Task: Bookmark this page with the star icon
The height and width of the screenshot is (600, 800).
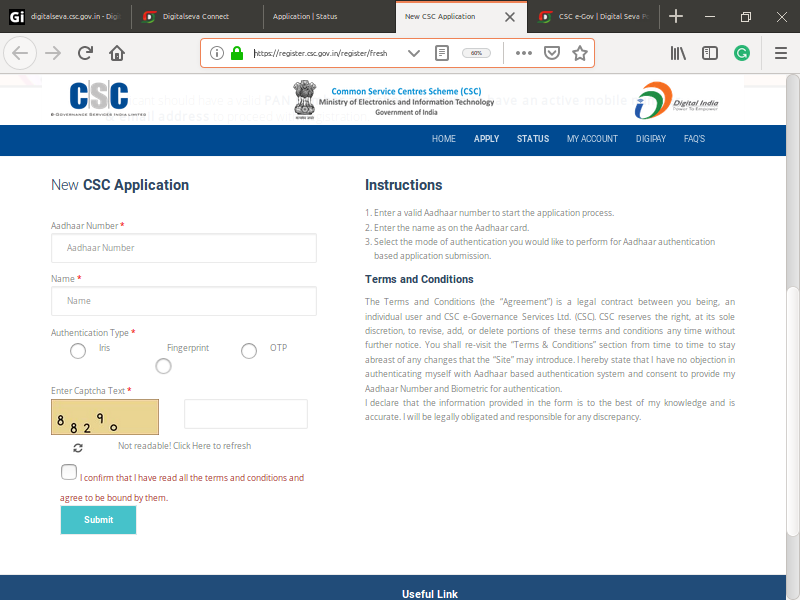Action: tap(580, 53)
